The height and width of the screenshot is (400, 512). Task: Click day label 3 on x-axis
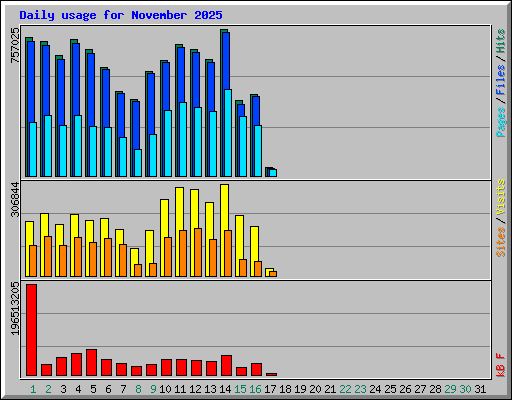coord(63,389)
